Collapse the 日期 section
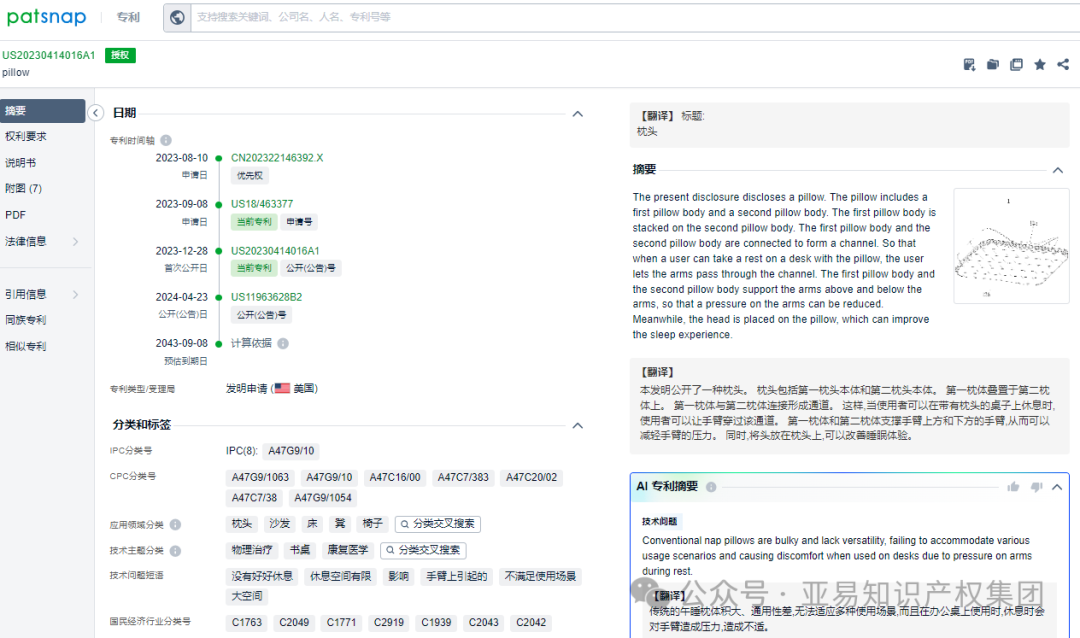The image size is (1080, 638). (578, 113)
